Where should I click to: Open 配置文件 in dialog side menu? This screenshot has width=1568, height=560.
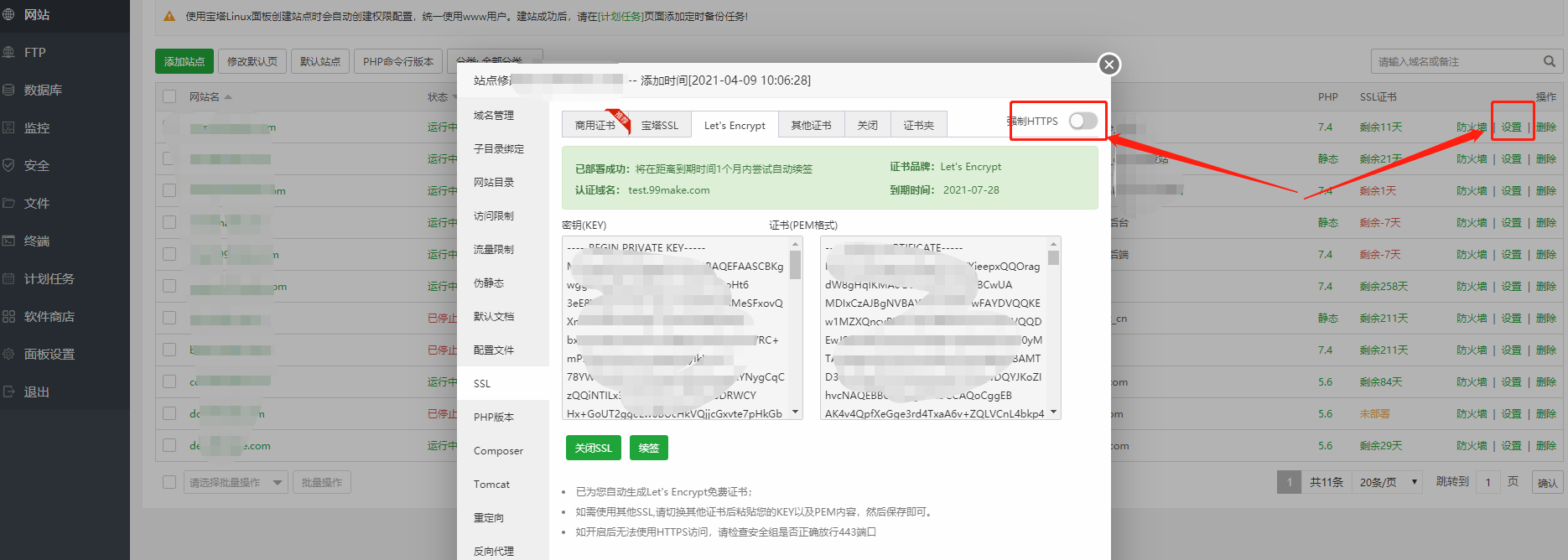pos(503,350)
